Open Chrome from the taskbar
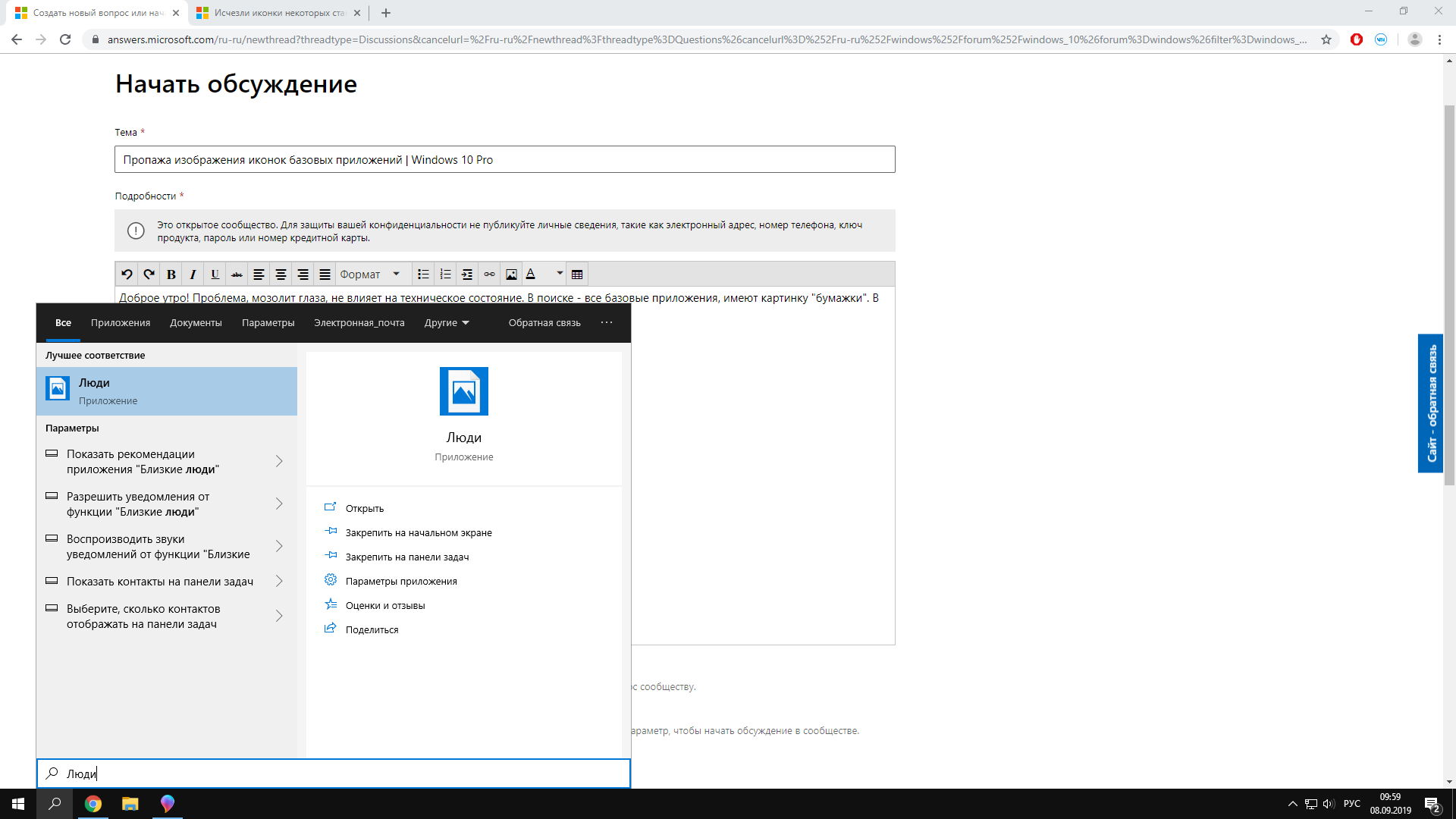Screen dimensions: 1456x819 [93, 804]
